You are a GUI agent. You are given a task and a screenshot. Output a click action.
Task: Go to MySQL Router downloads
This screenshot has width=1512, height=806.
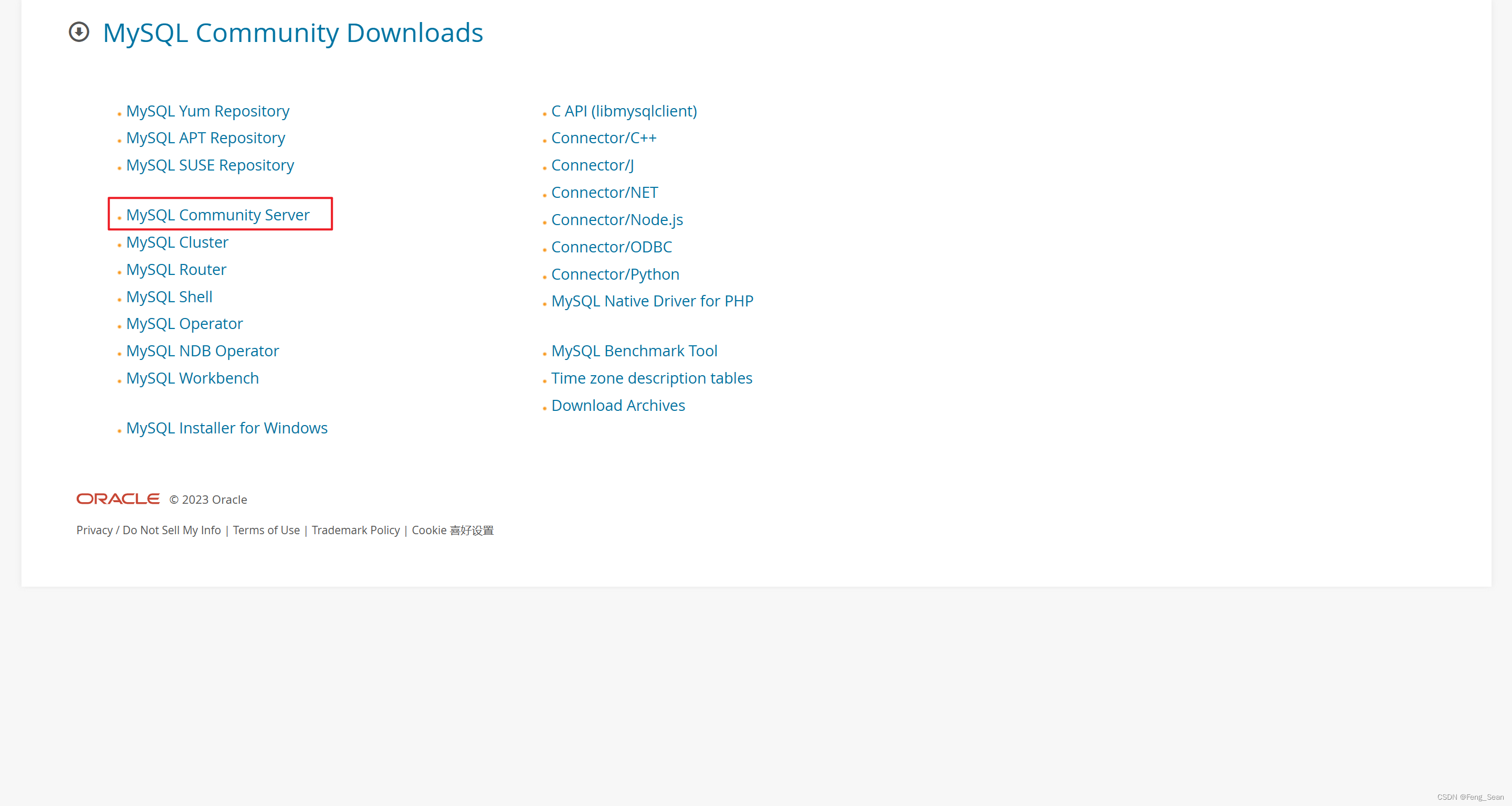coord(176,269)
